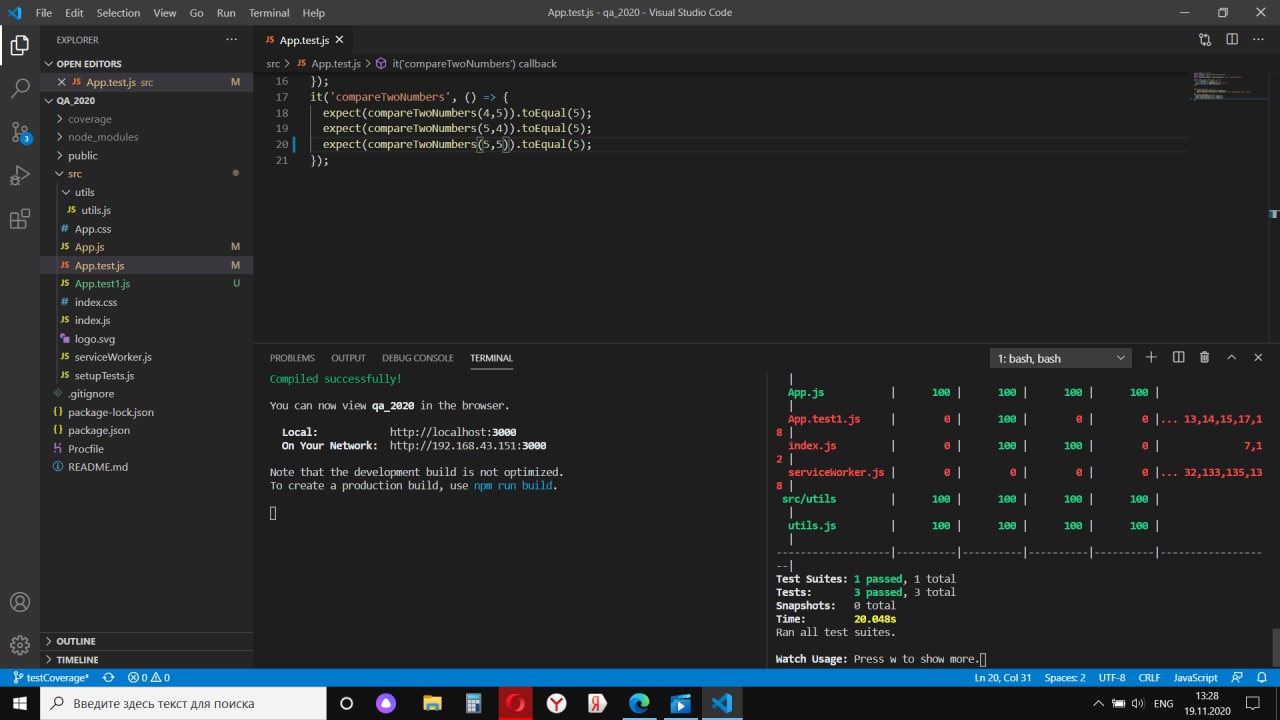The height and width of the screenshot is (720, 1280).
Task: Click the 'src' breadcrumb segment
Action: pos(273,63)
